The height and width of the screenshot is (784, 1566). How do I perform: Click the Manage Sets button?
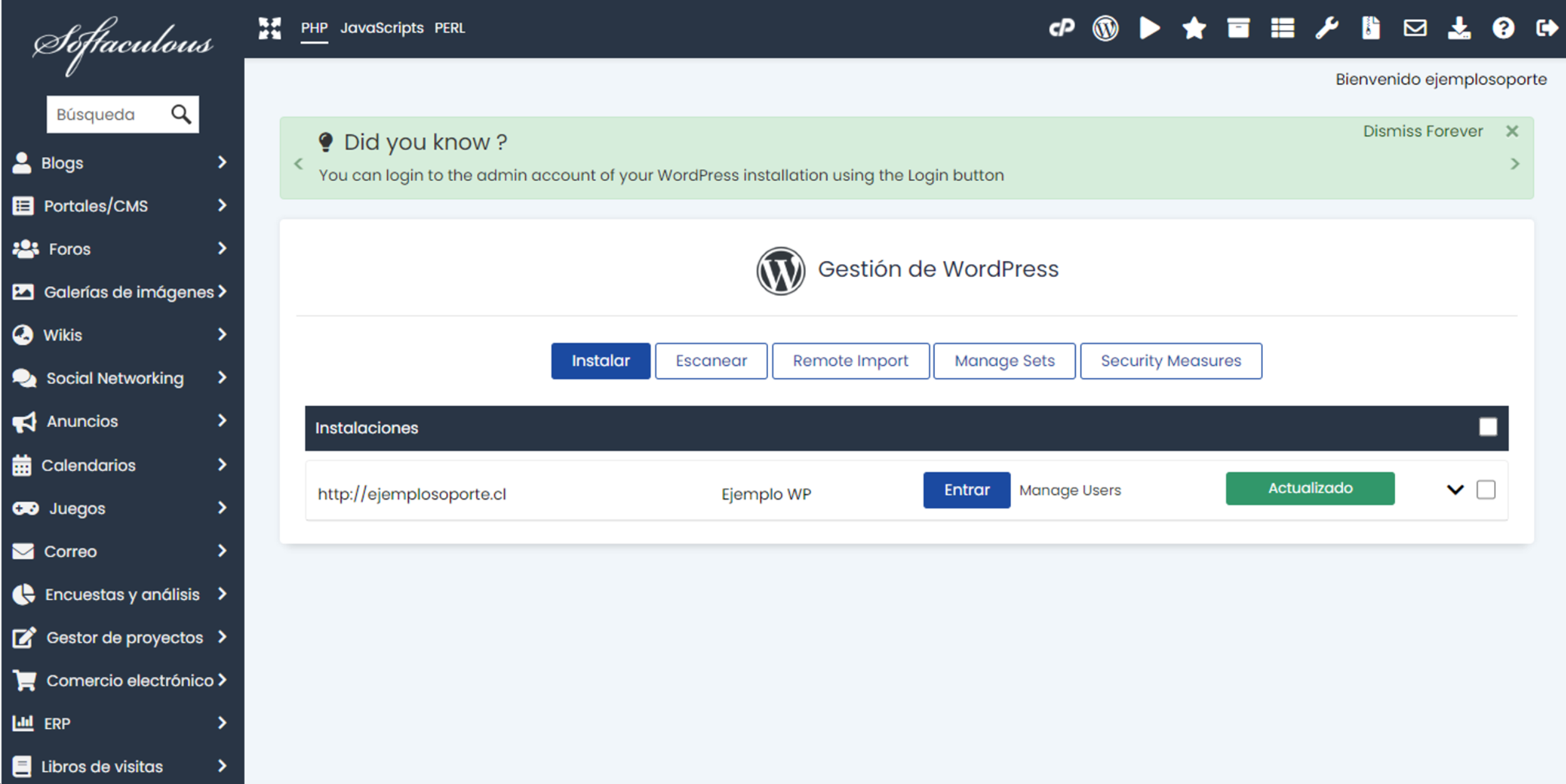tap(1004, 361)
